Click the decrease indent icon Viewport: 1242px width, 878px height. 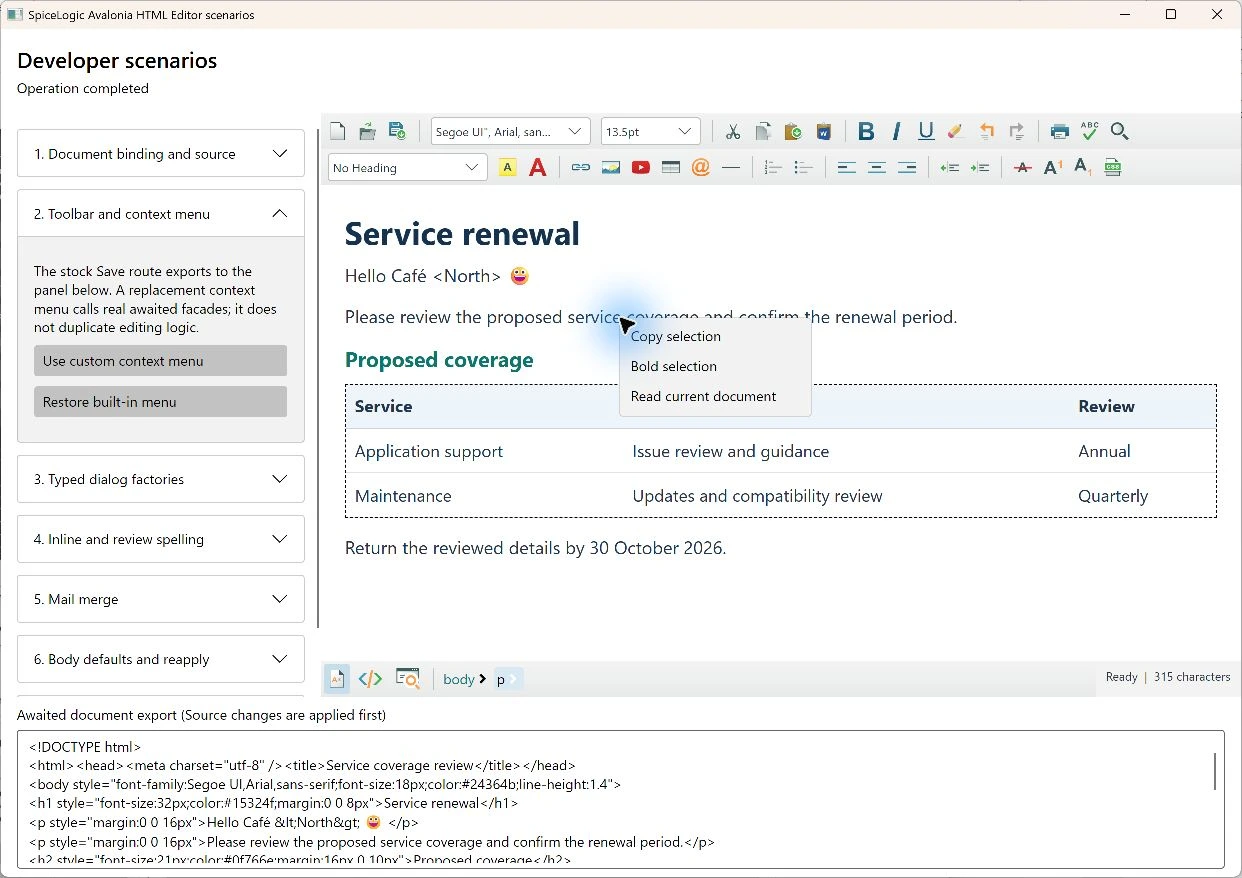pyautogui.click(x=950, y=167)
